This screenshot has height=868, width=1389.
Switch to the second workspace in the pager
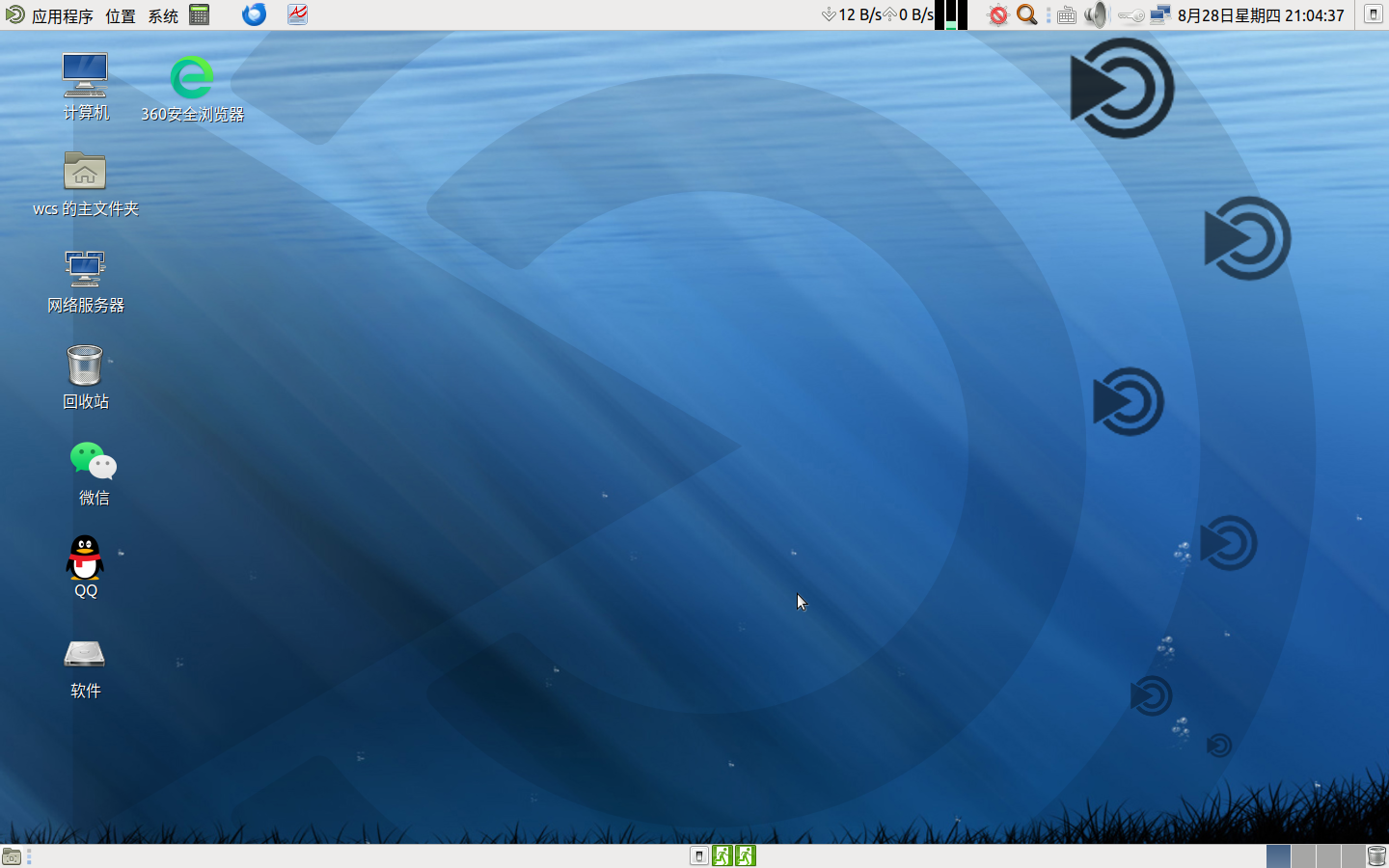(x=1303, y=856)
